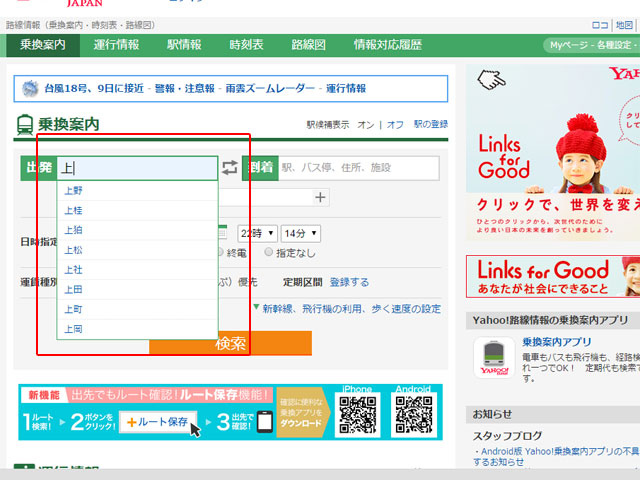Select the 指定なし radio button
Screen dimensions: 640x480
pyautogui.click(x=269, y=252)
